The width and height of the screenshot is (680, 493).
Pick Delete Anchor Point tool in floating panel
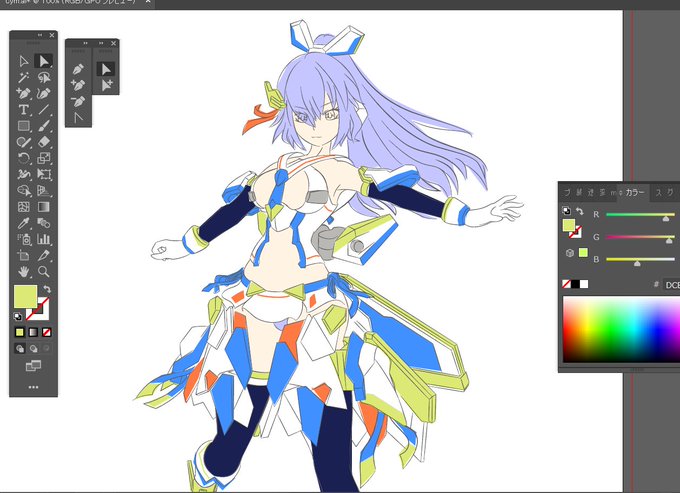point(78,101)
